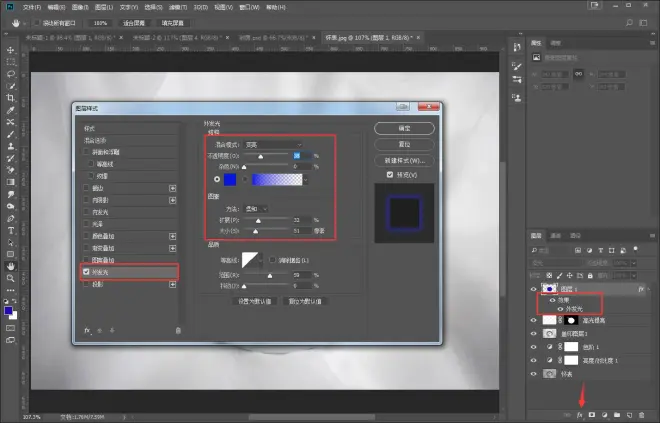660x423 pixels.
Task: Enable the 斜面和浮雕 style checkbox
Action: click(86, 152)
